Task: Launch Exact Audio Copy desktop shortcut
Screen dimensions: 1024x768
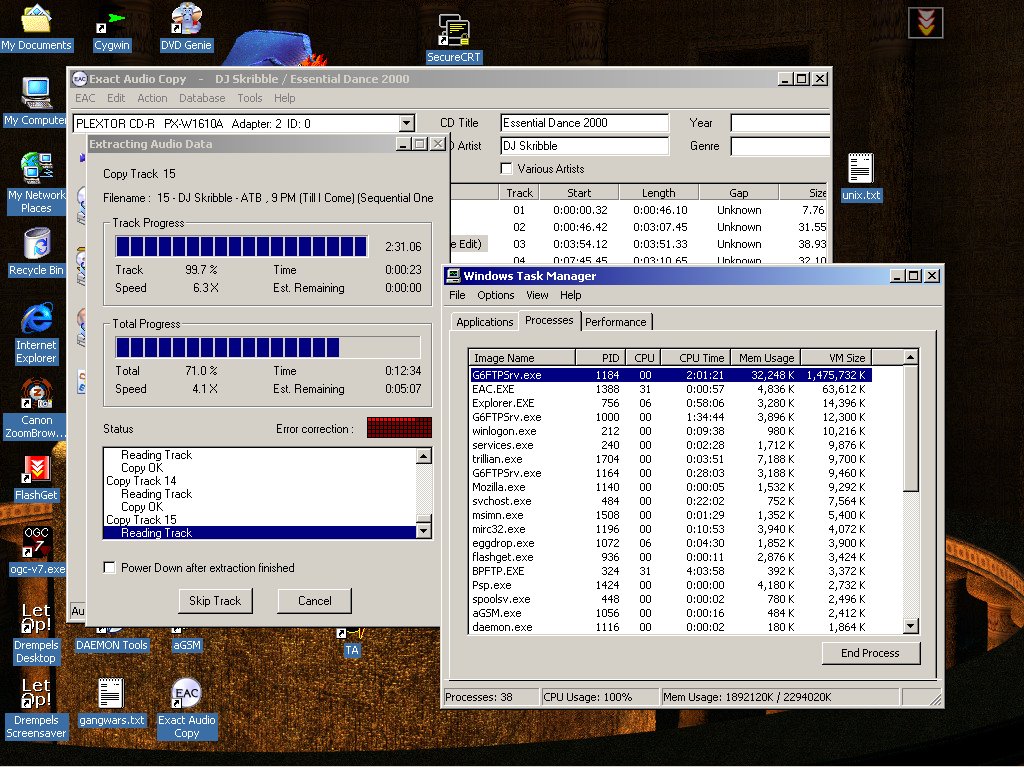Action: tap(186, 695)
